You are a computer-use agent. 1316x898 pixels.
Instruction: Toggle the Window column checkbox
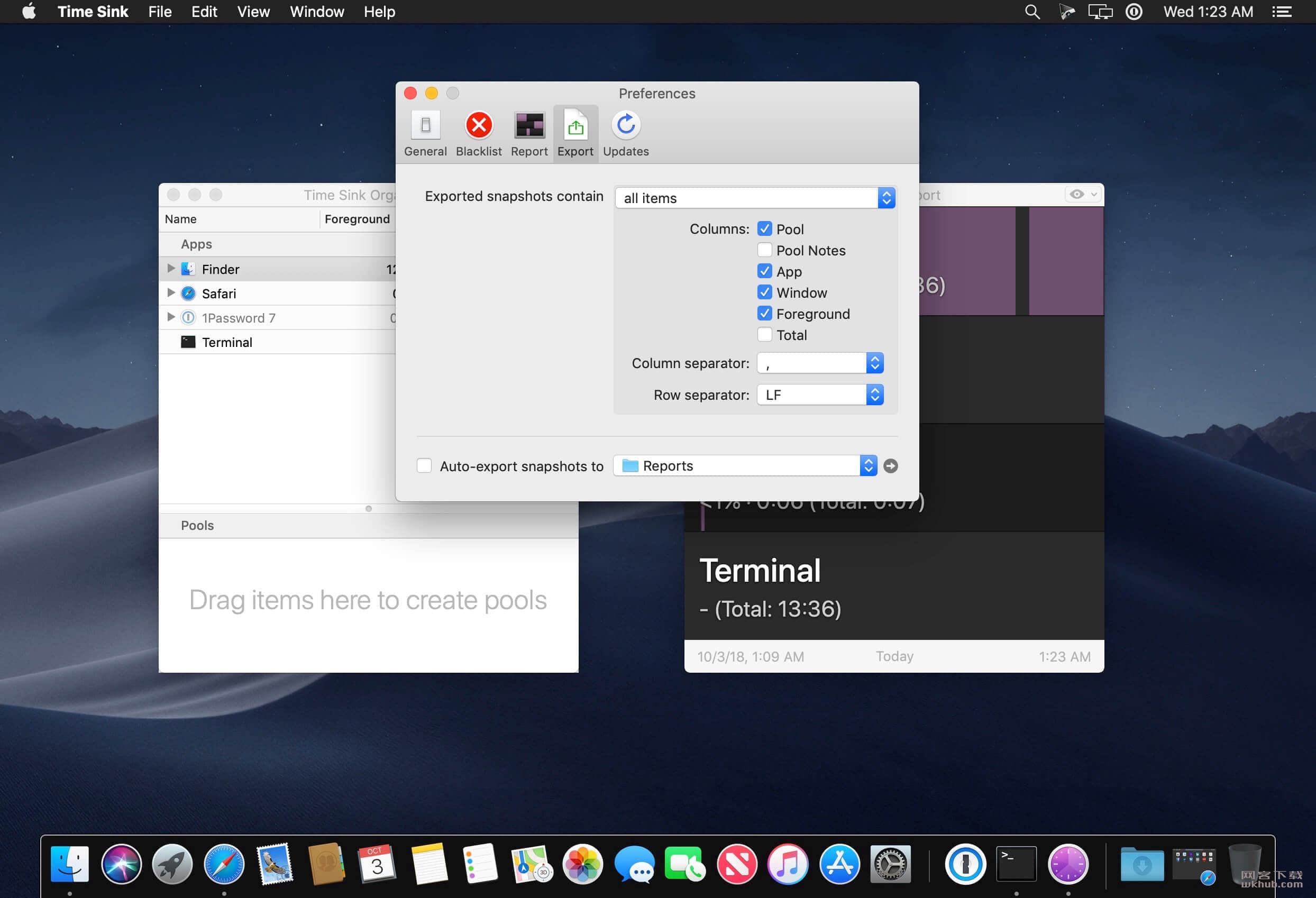[x=764, y=292]
